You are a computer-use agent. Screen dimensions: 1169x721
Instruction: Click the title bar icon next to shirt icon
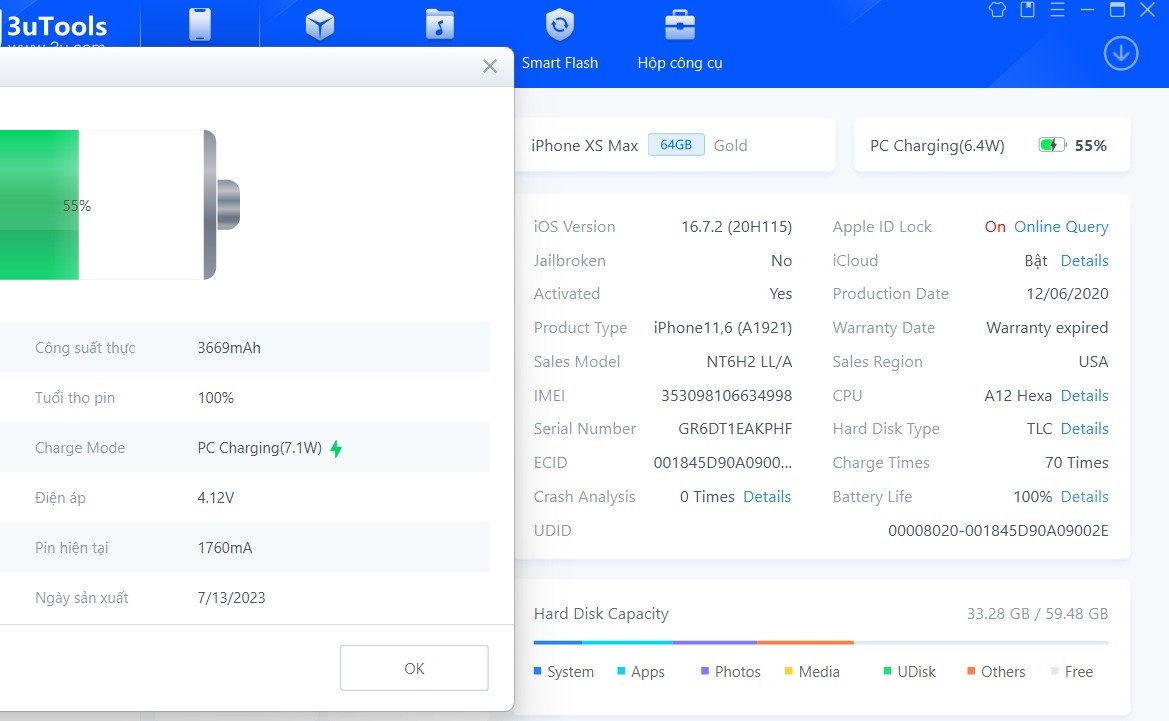point(1028,10)
